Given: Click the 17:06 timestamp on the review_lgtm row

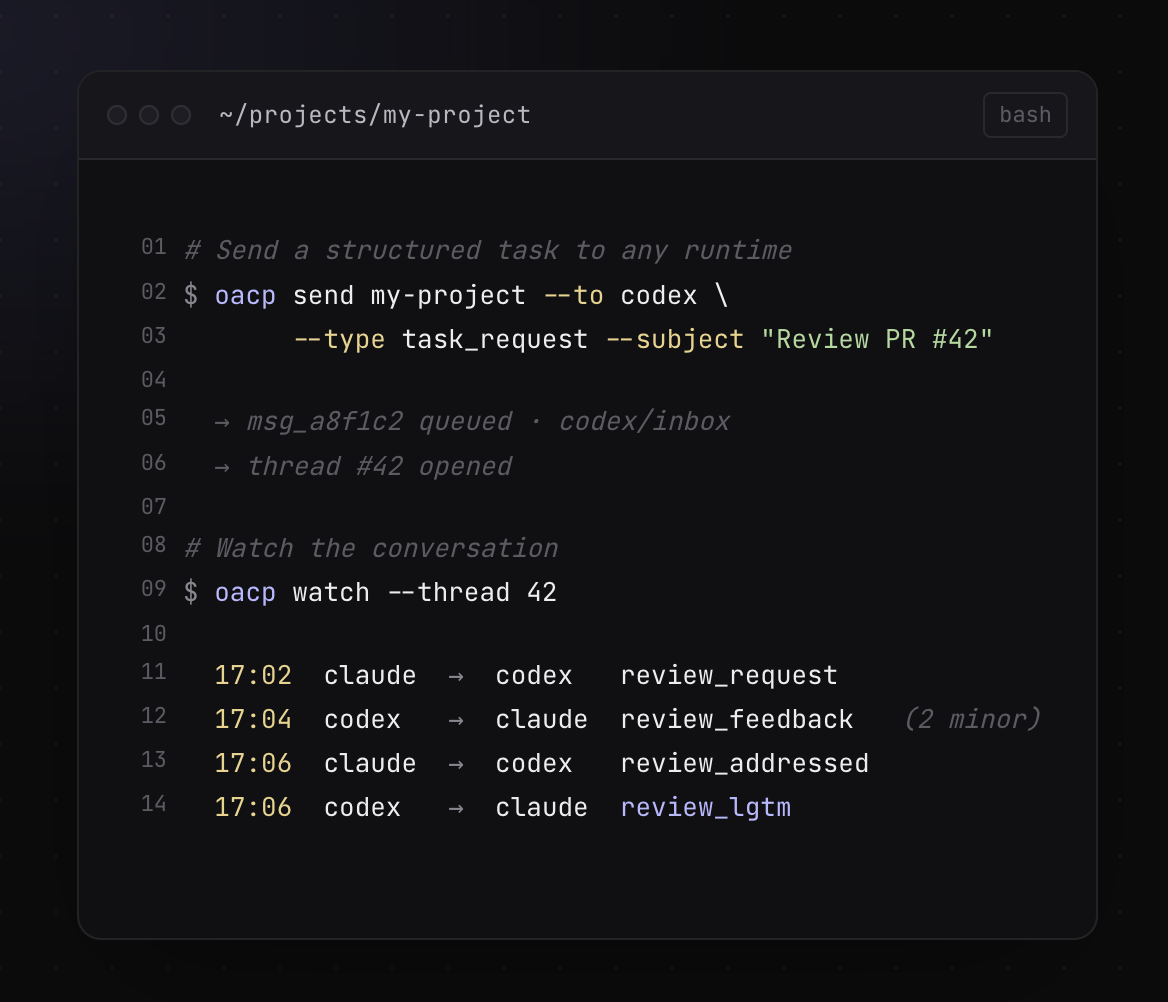Looking at the screenshot, I should pos(253,808).
